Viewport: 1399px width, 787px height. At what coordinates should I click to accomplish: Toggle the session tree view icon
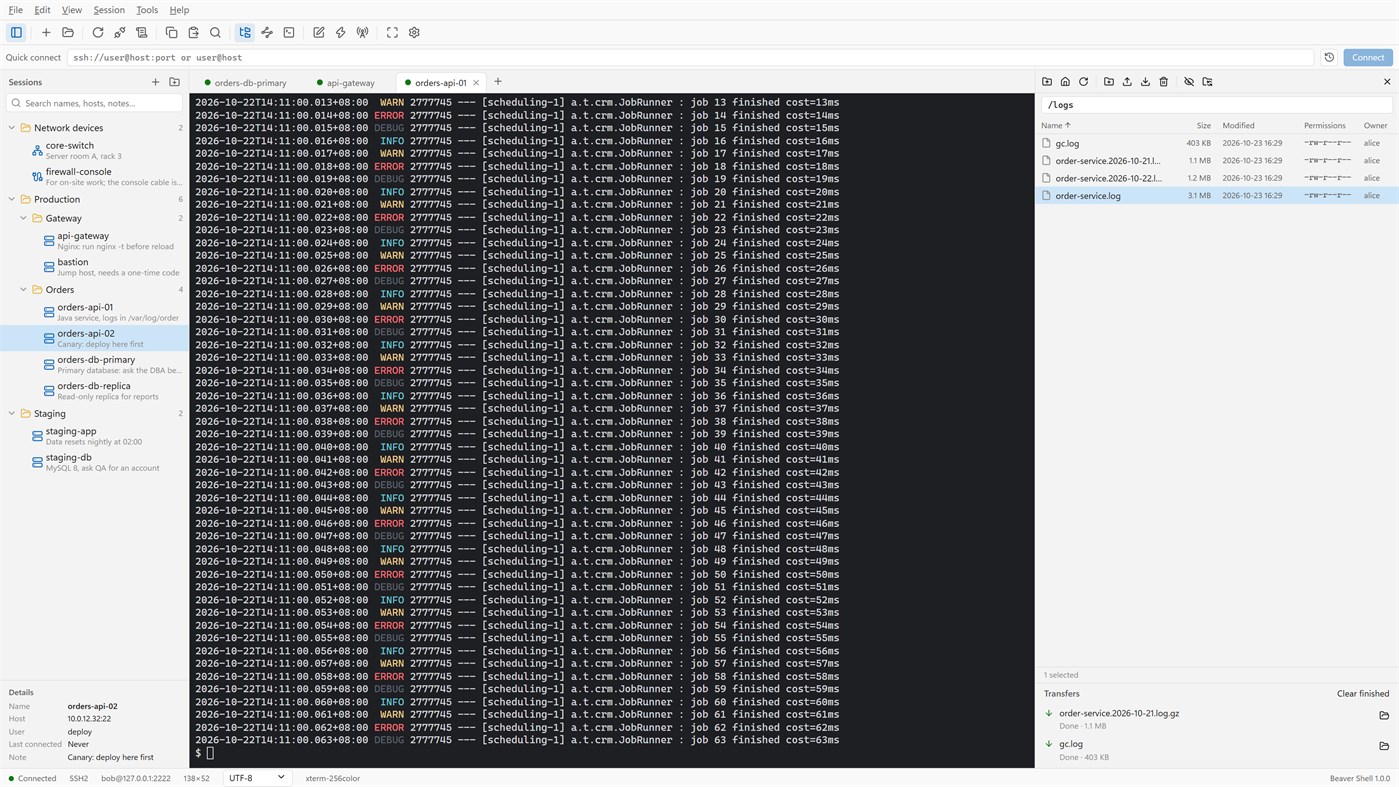(245, 33)
